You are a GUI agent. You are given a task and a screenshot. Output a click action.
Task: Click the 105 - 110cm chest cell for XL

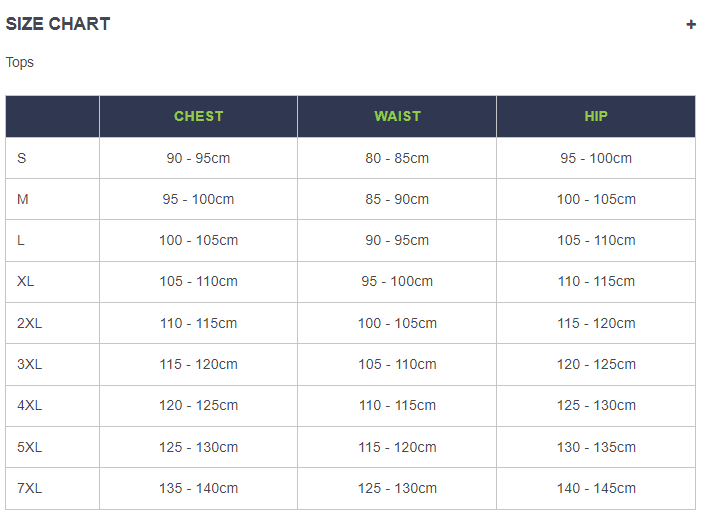pos(199,281)
